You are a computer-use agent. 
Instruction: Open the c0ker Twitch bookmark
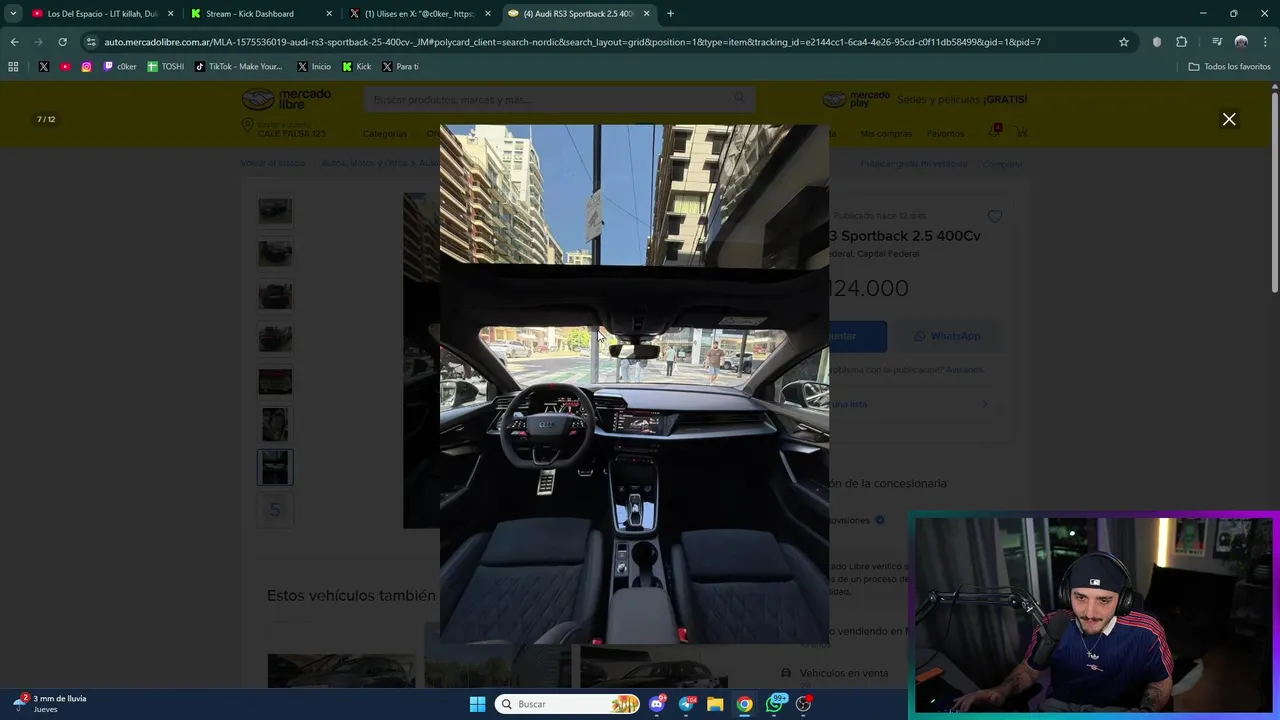[x=120, y=67]
